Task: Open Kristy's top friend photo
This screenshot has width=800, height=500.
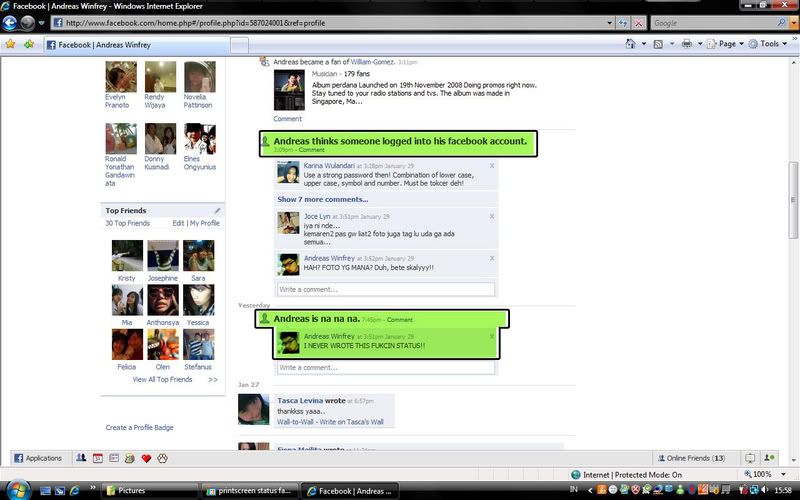Action: [127, 256]
